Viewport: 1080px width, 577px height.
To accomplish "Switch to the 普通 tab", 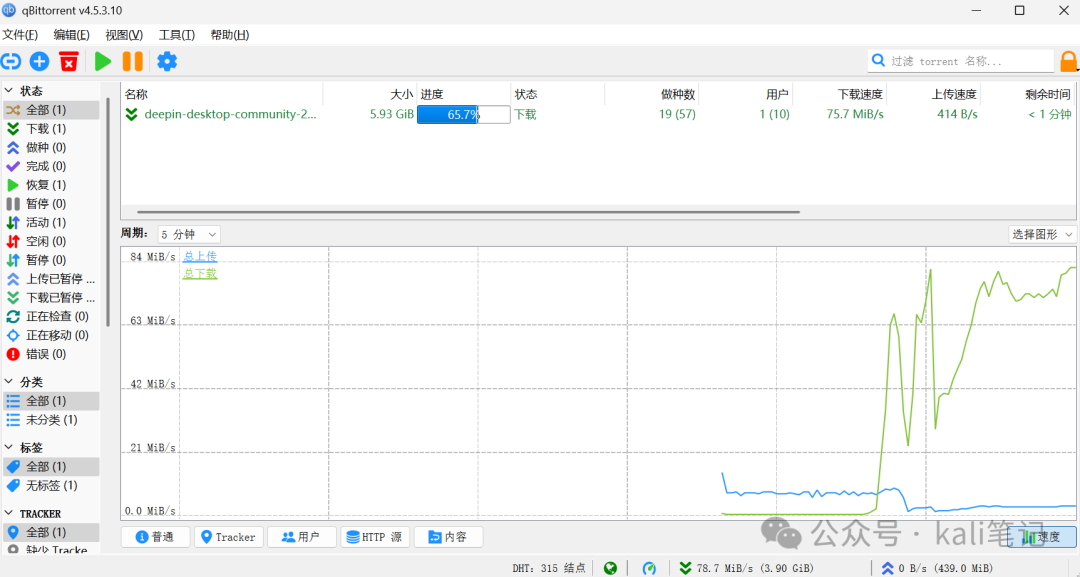I will click(156, 537).
